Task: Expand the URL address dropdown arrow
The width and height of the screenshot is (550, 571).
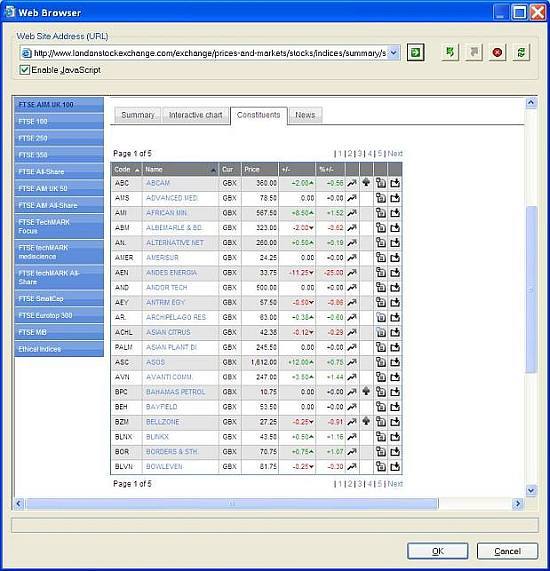Action: pos(394,53)
